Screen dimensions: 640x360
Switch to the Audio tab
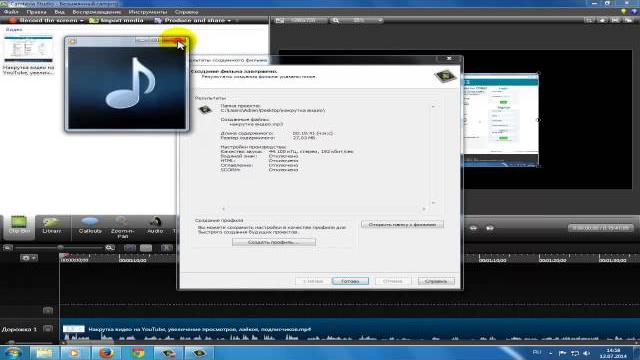click(155, 225)
